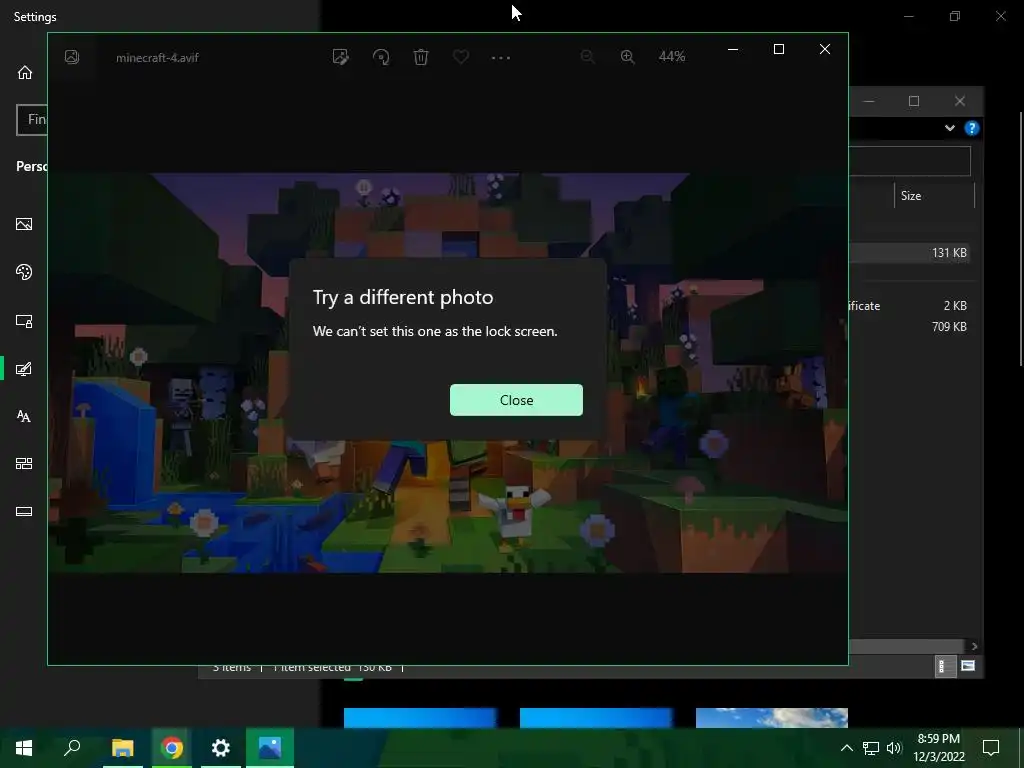Collapse the File Explorer ribbon chevron
The image size is (1024, 768).
point(950,128)
